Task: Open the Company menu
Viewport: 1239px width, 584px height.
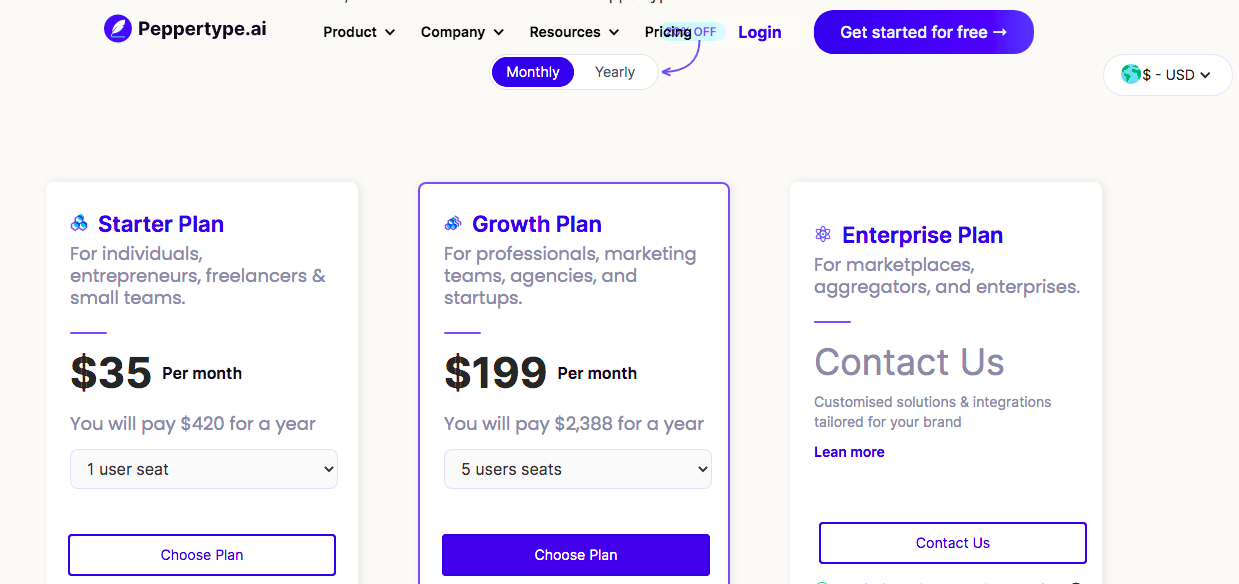Action: 462,32
